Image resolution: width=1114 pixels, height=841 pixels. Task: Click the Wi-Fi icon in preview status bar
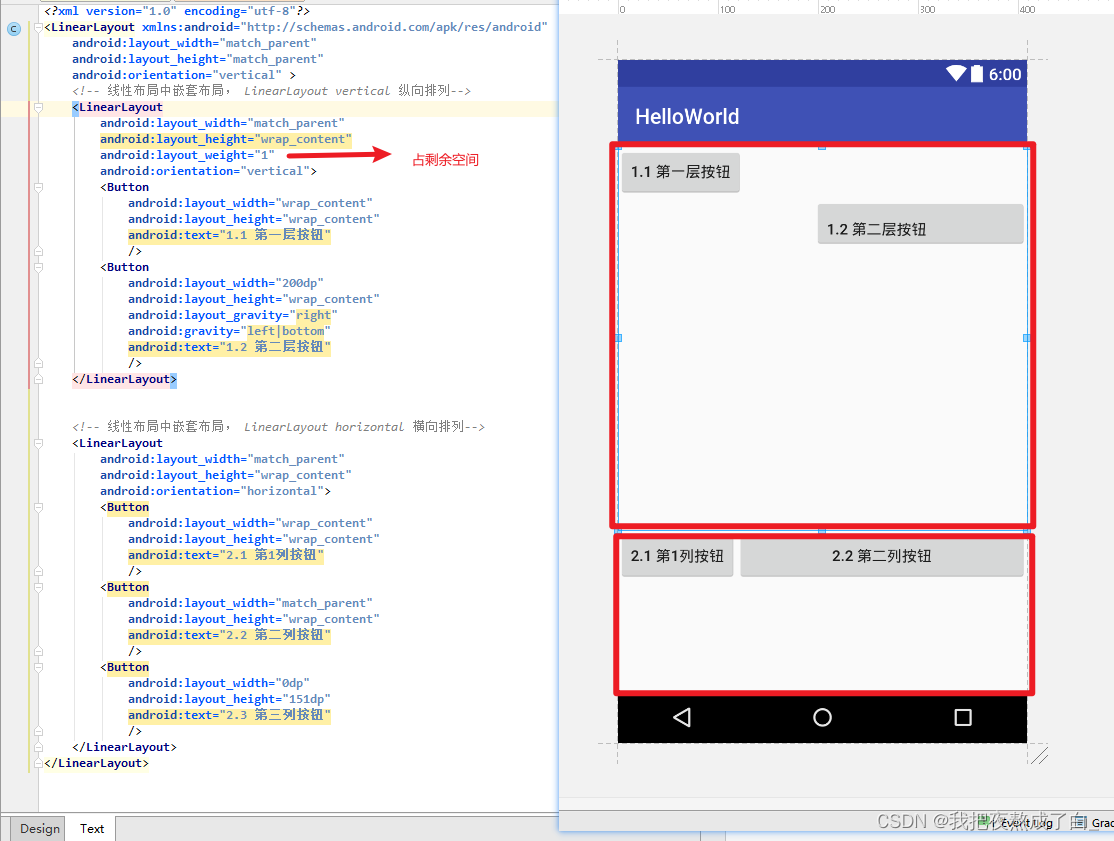956,73
